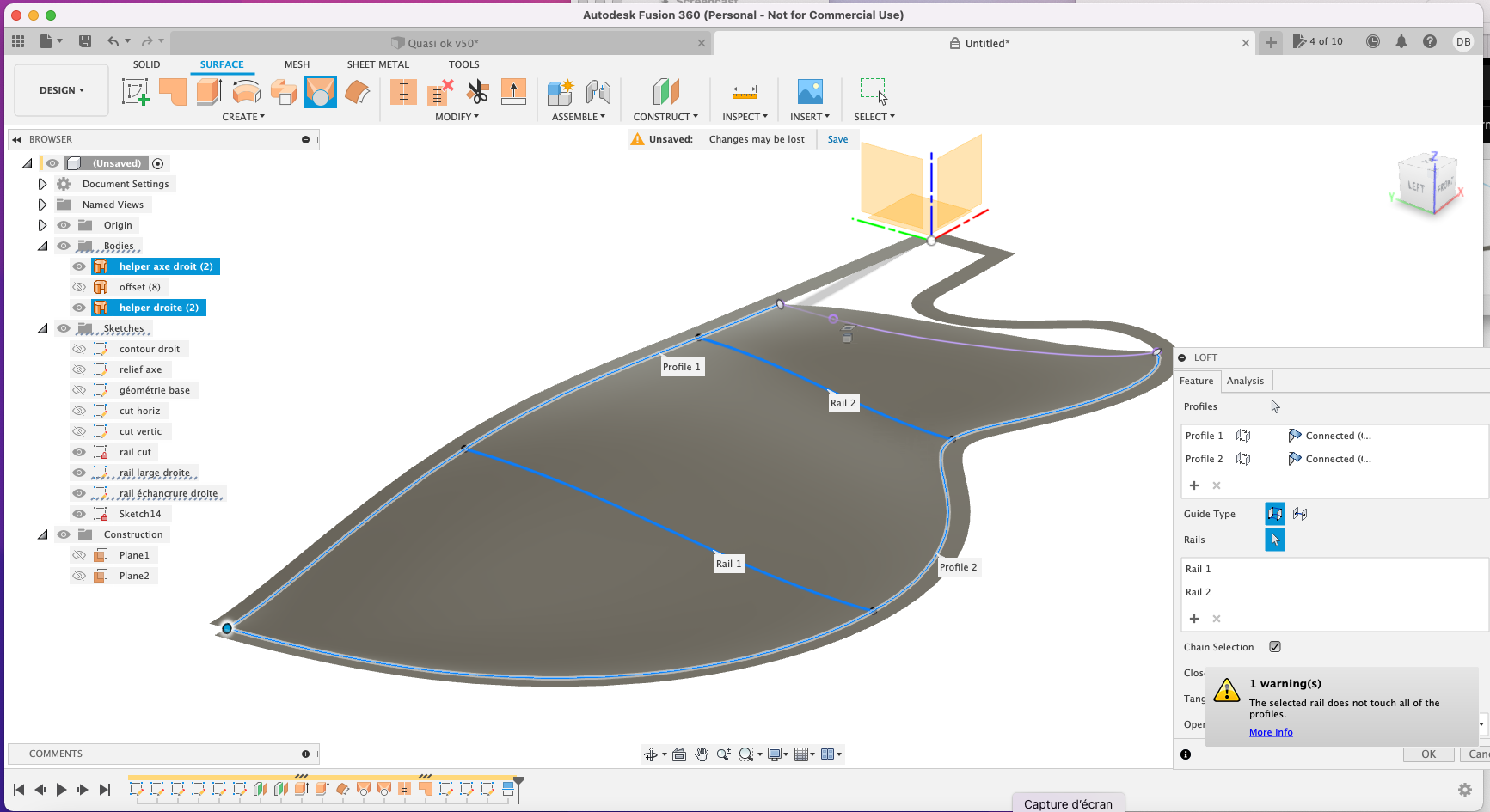Open the Measure inspect tool
Viewport: 1490px width, 812px height.
(x=744, y=91)
